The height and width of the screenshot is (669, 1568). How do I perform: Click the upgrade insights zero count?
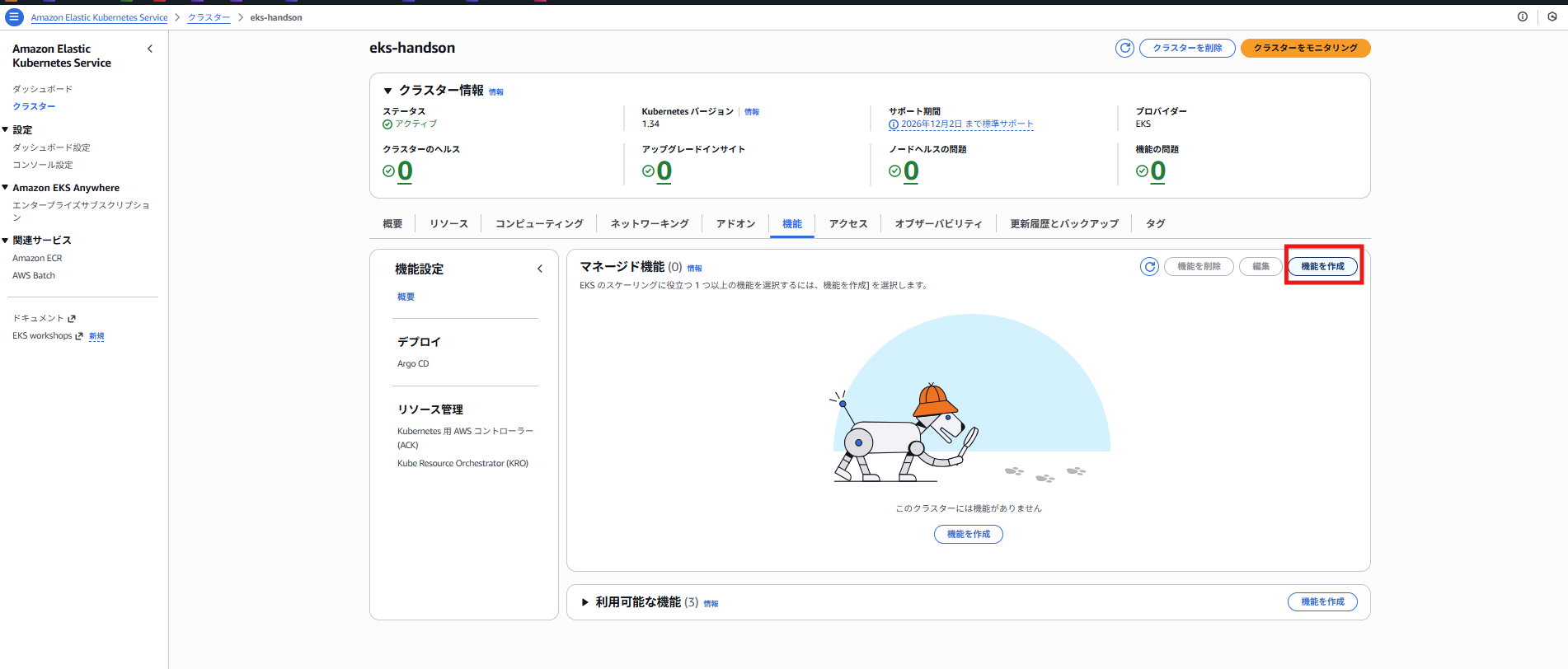coord(664,171)
